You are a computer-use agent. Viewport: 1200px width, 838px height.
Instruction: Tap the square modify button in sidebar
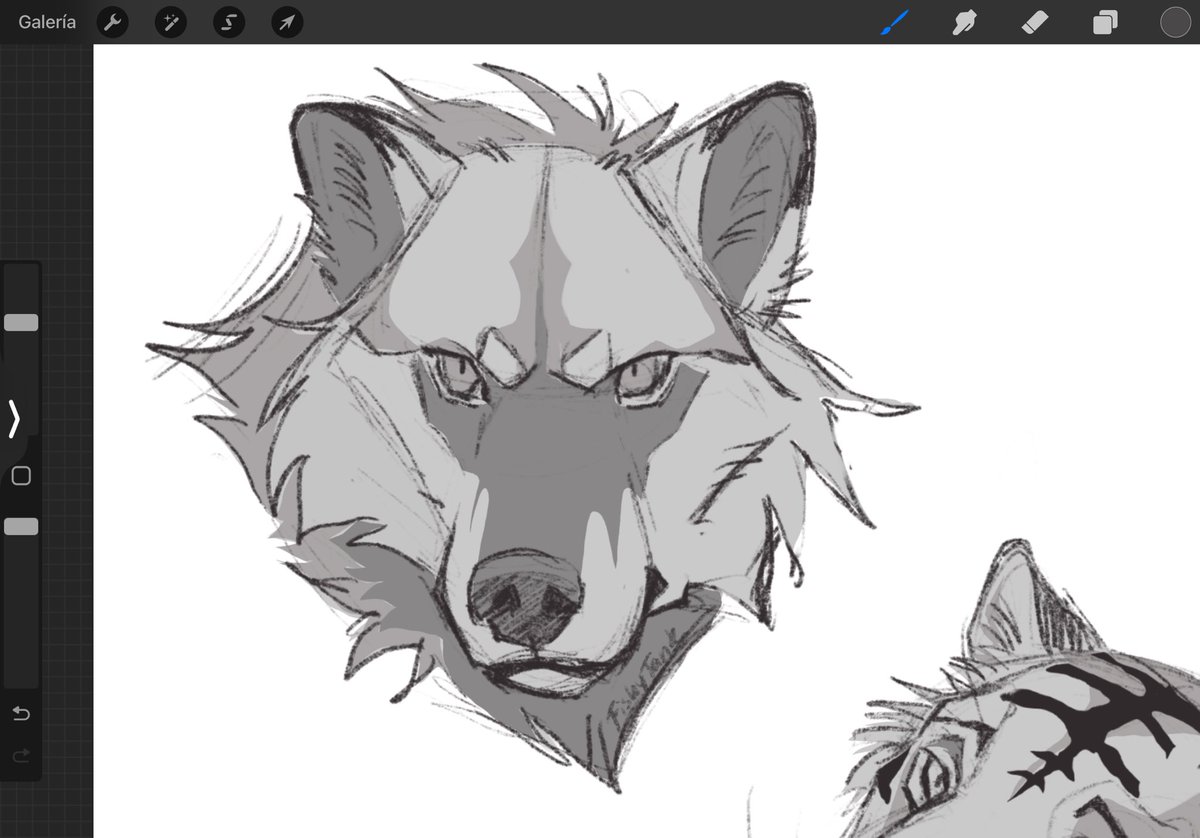point(21,476)
